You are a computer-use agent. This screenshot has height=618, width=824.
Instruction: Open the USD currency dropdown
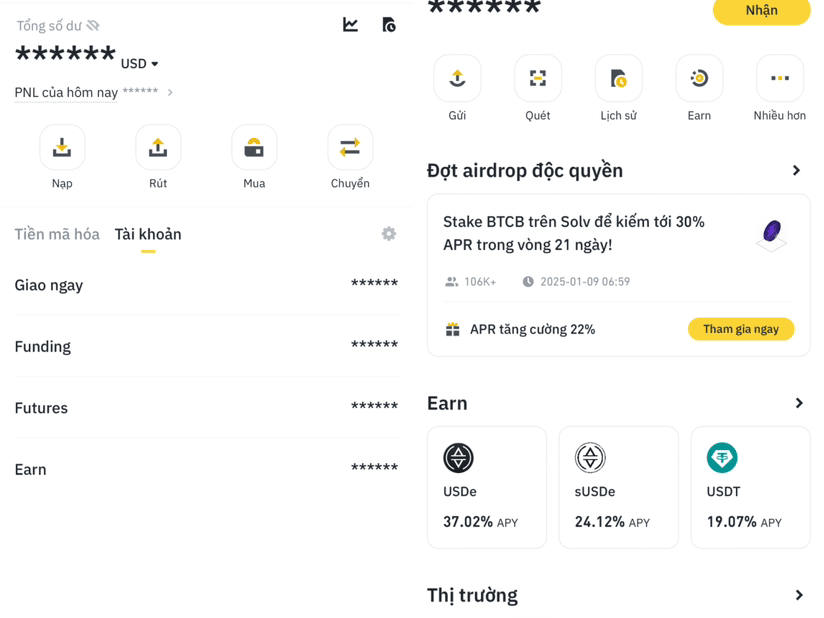point(140,64)
